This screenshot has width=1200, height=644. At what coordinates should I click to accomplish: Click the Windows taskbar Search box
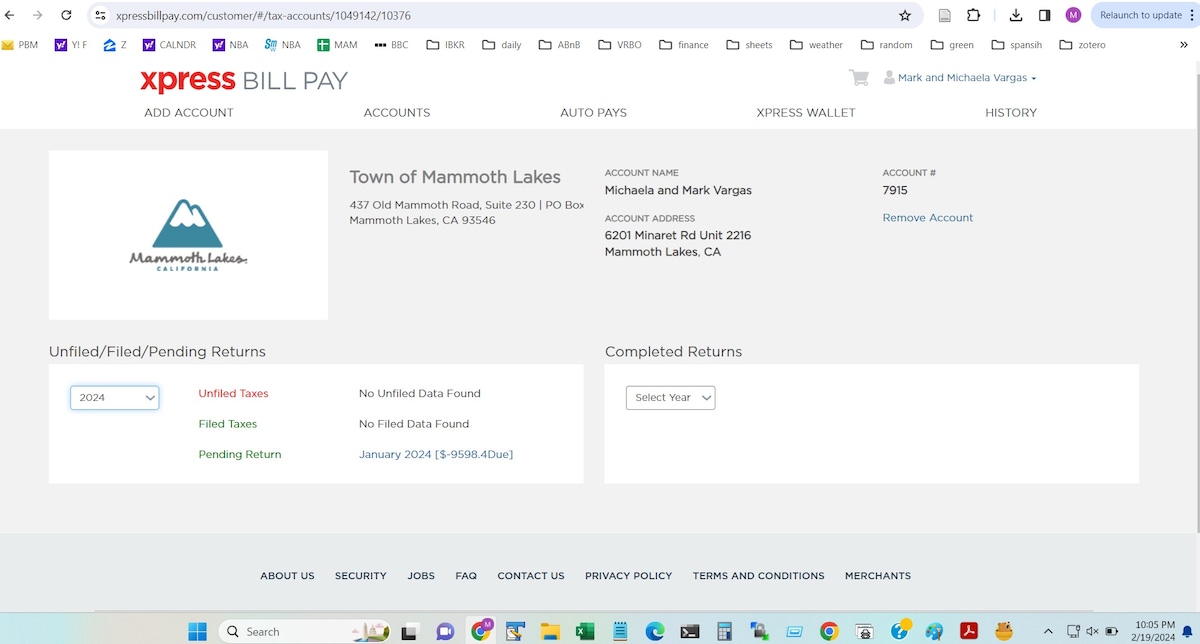point(305,631)
